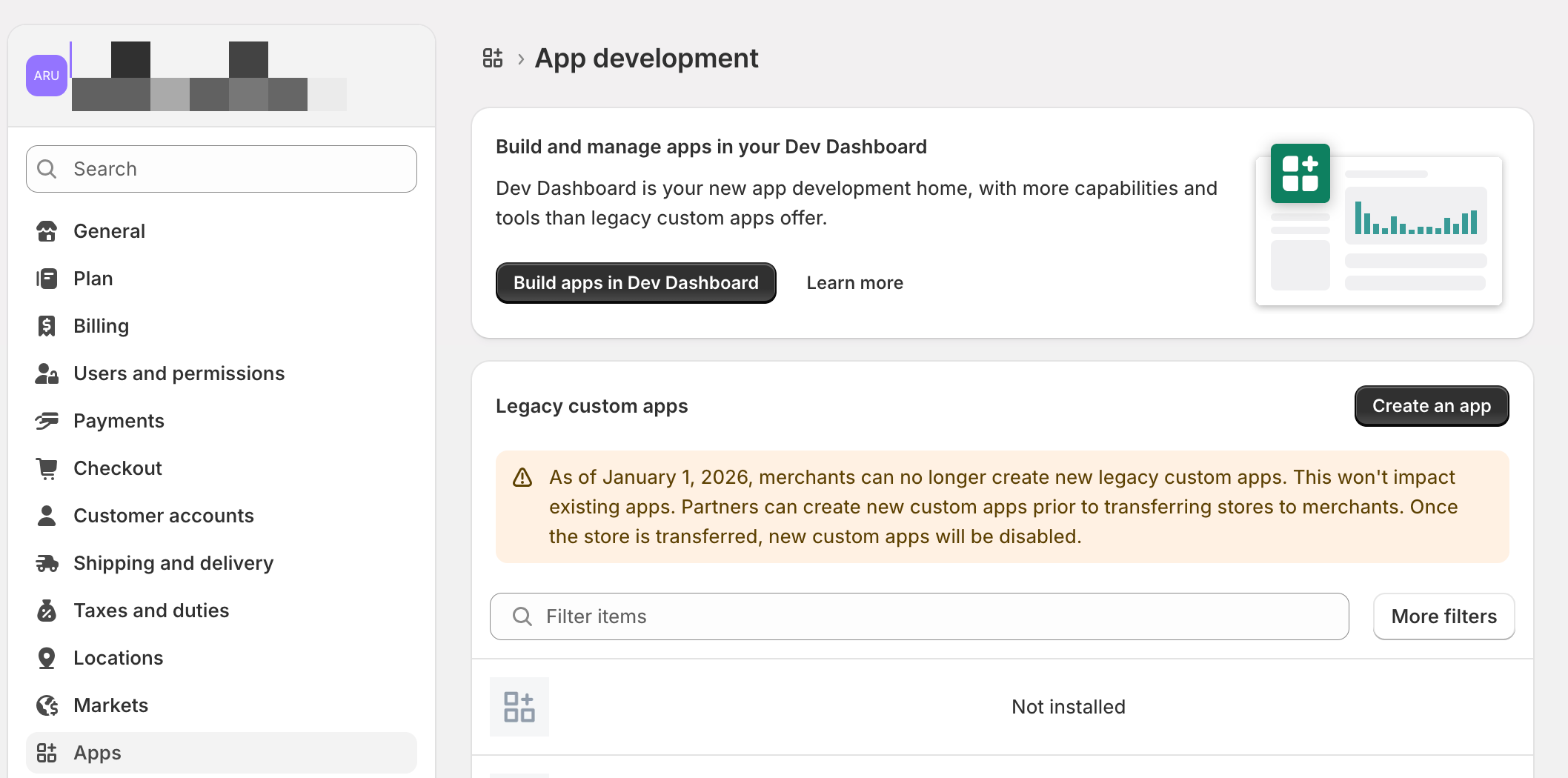Click the Not installed status text
This screenshot has width=1568, height=778.
1069,707
